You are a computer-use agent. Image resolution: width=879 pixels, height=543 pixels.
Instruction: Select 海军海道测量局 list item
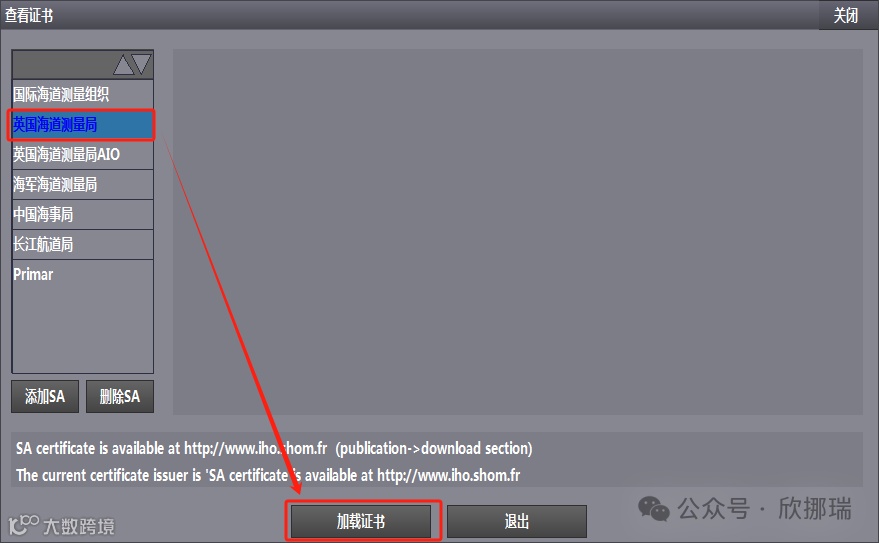(x=82, y=184)
